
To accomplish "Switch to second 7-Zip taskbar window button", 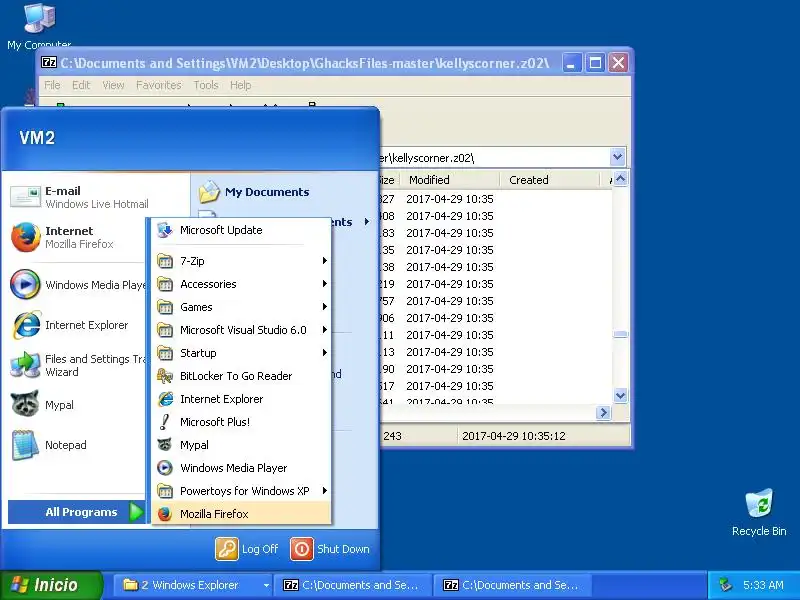I will click(512, 585).
